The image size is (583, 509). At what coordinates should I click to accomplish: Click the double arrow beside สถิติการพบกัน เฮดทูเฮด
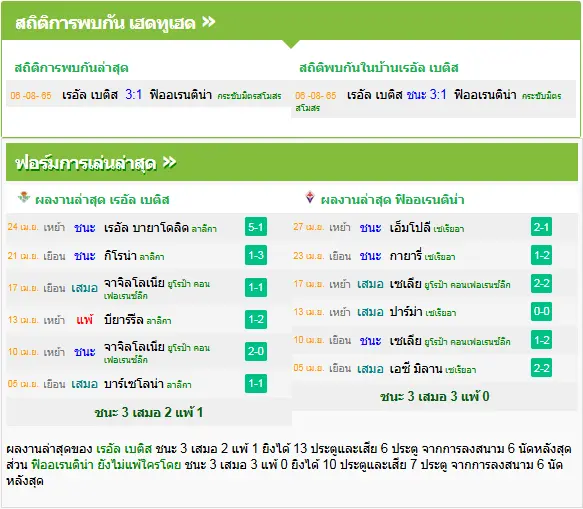pos(209,22)
